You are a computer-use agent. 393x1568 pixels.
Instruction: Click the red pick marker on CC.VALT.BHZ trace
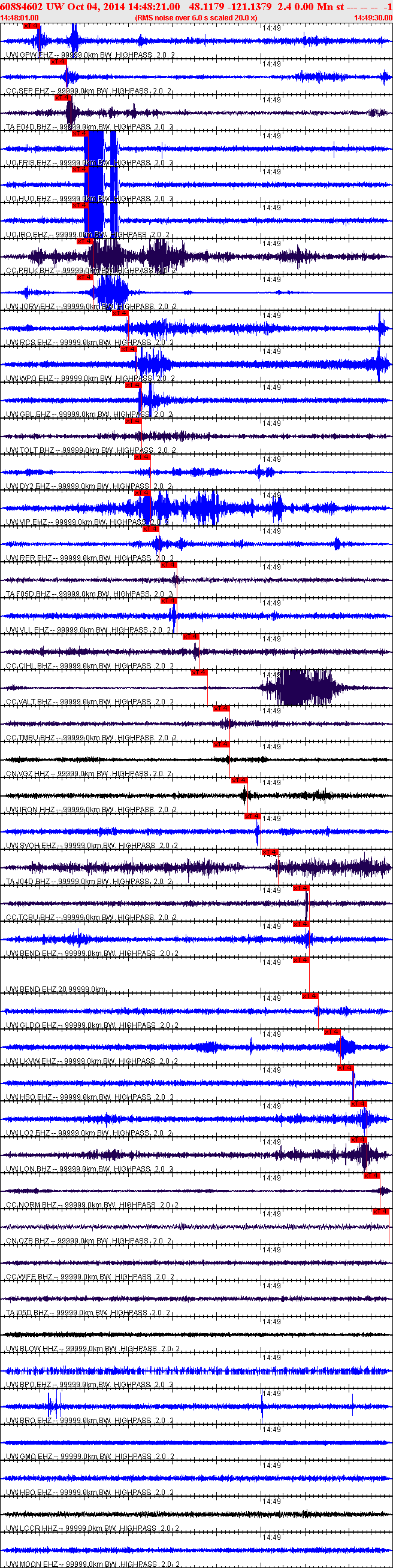pos(199,673)
